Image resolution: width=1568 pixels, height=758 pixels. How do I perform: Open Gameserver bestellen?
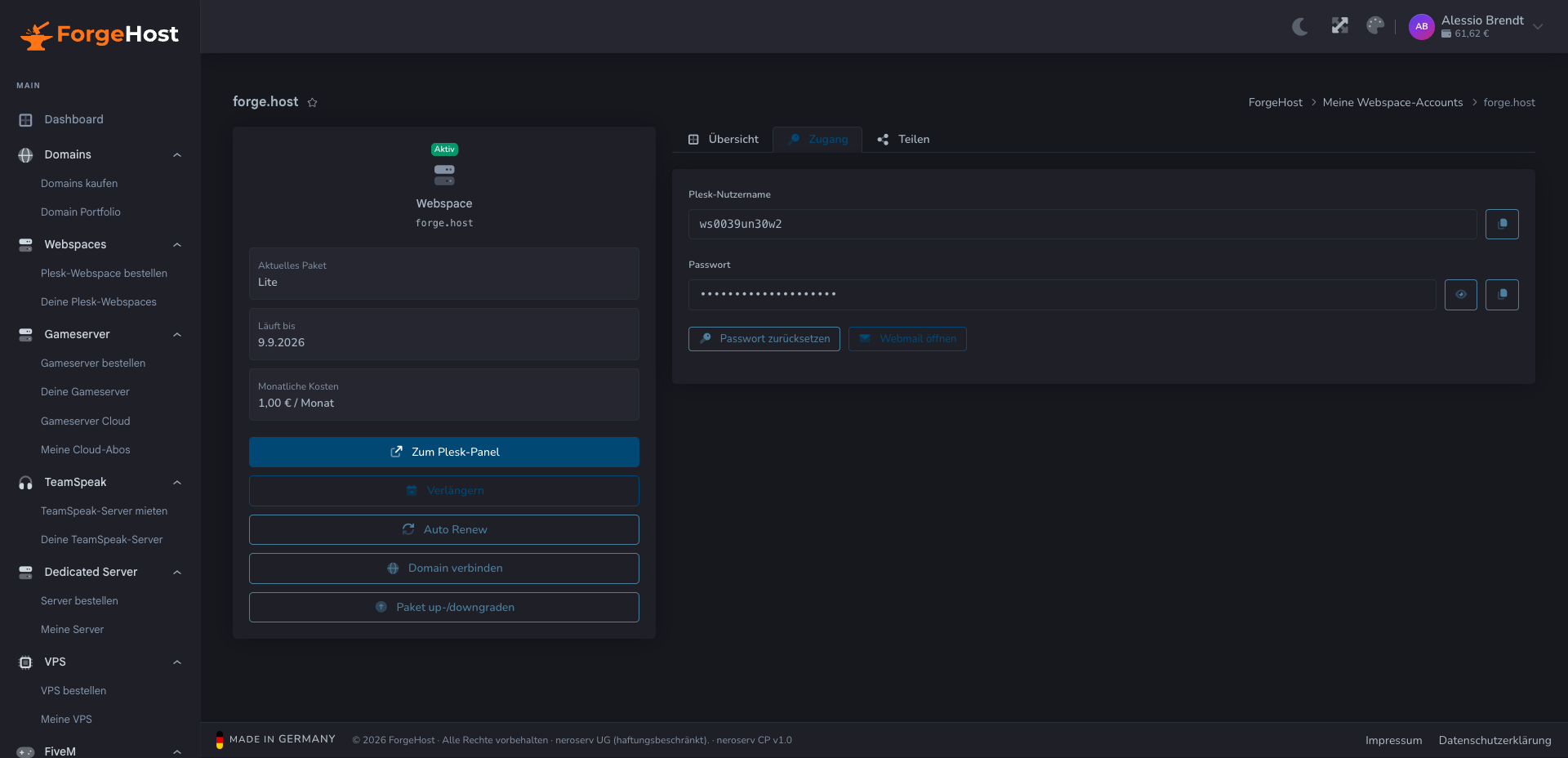93,363
